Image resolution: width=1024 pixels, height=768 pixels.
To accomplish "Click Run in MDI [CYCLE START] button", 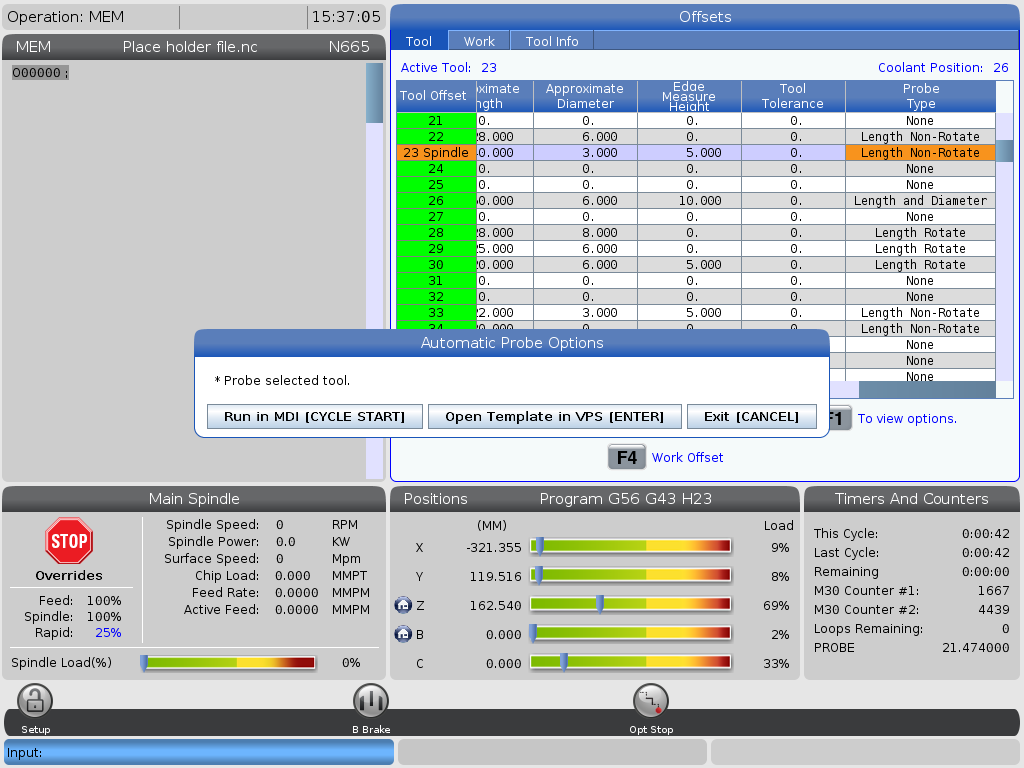I will click(x=315, y=417).
